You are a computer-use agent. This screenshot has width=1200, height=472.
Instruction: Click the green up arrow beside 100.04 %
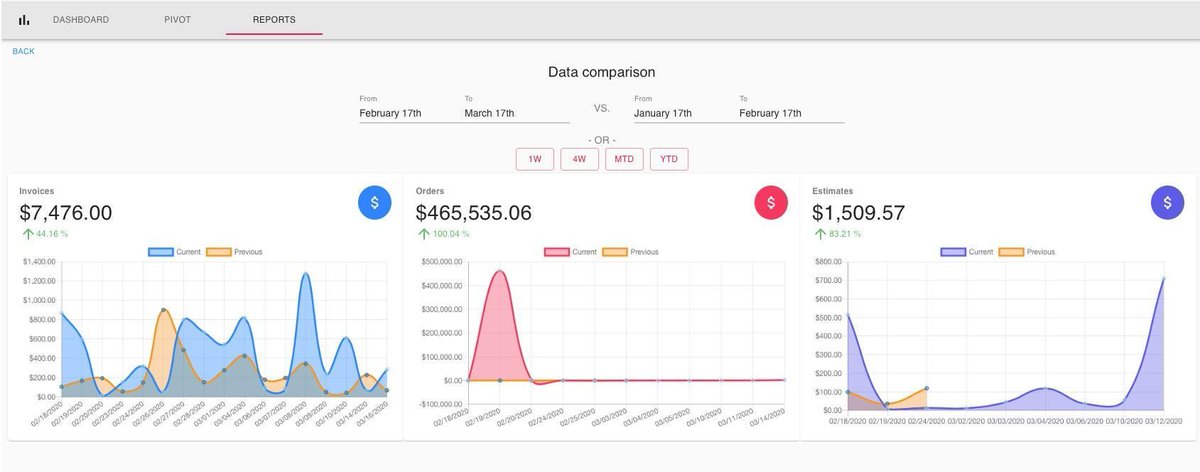(x=423, y=234)
